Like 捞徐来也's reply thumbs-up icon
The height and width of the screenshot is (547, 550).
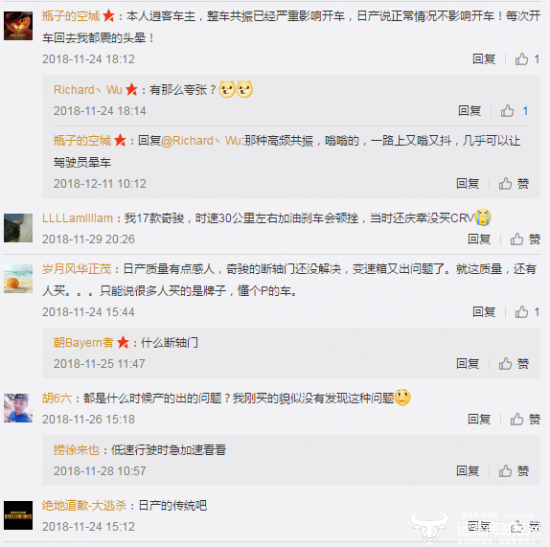tap(505, 471)
